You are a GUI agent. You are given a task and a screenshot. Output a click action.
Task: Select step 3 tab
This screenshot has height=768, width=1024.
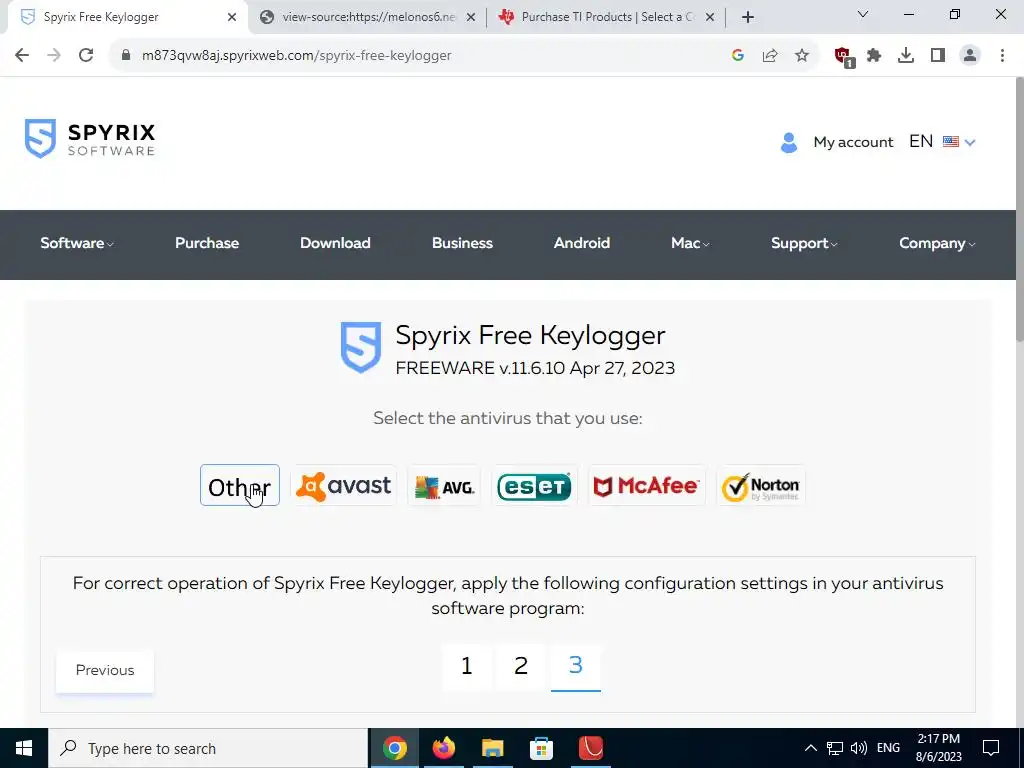click(575, 666)
